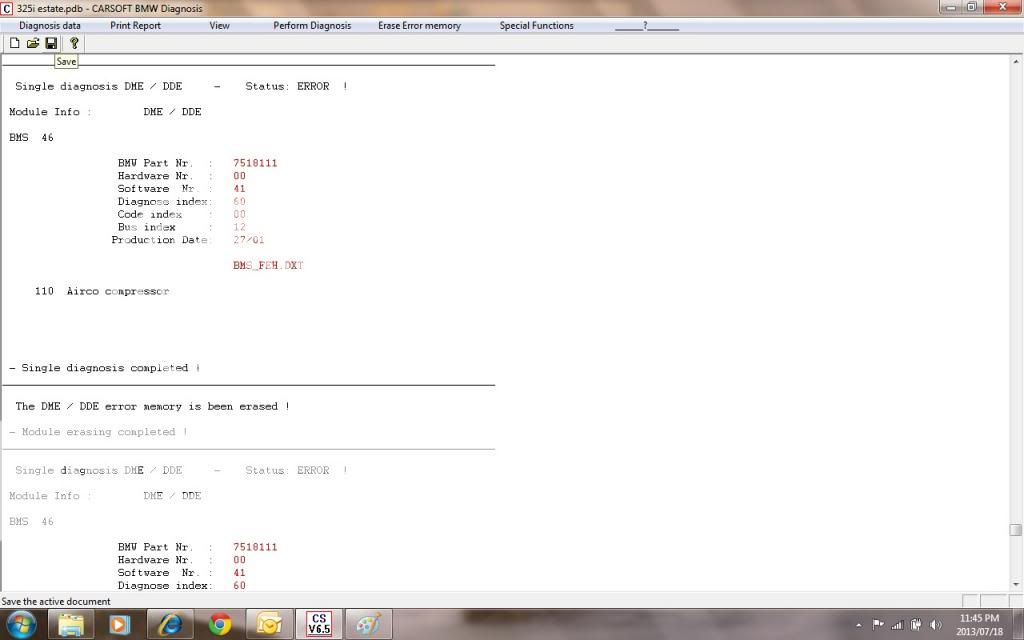Open Internet Explorer from the taskbar
This screenshot has width=1024, height=640.
point(169,625)
